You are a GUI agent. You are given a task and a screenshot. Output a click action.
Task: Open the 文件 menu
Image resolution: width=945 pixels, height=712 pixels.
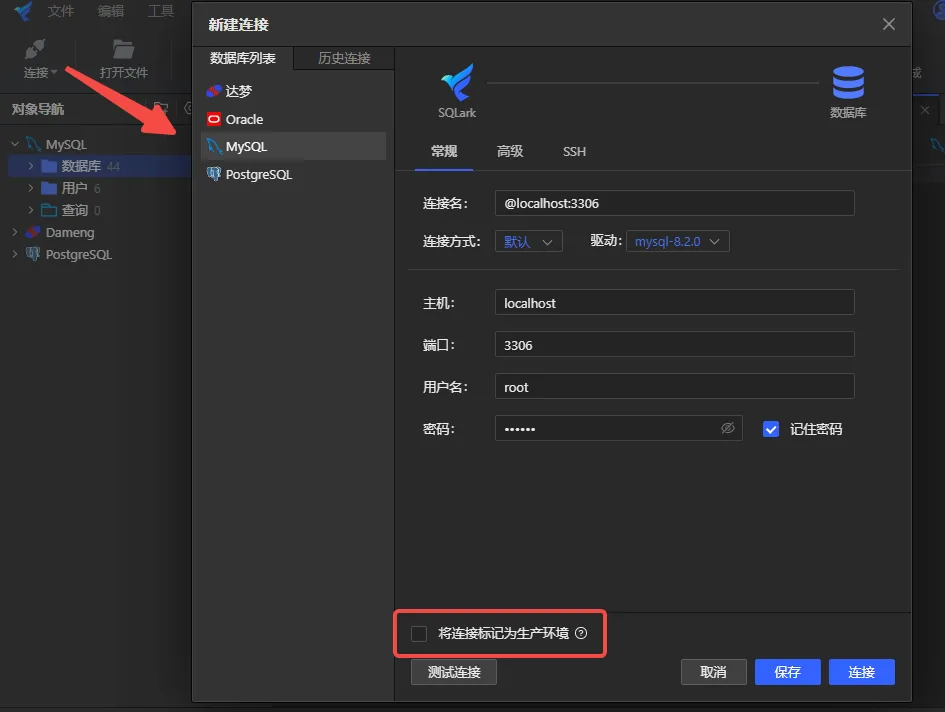click(x=61, y=11)
